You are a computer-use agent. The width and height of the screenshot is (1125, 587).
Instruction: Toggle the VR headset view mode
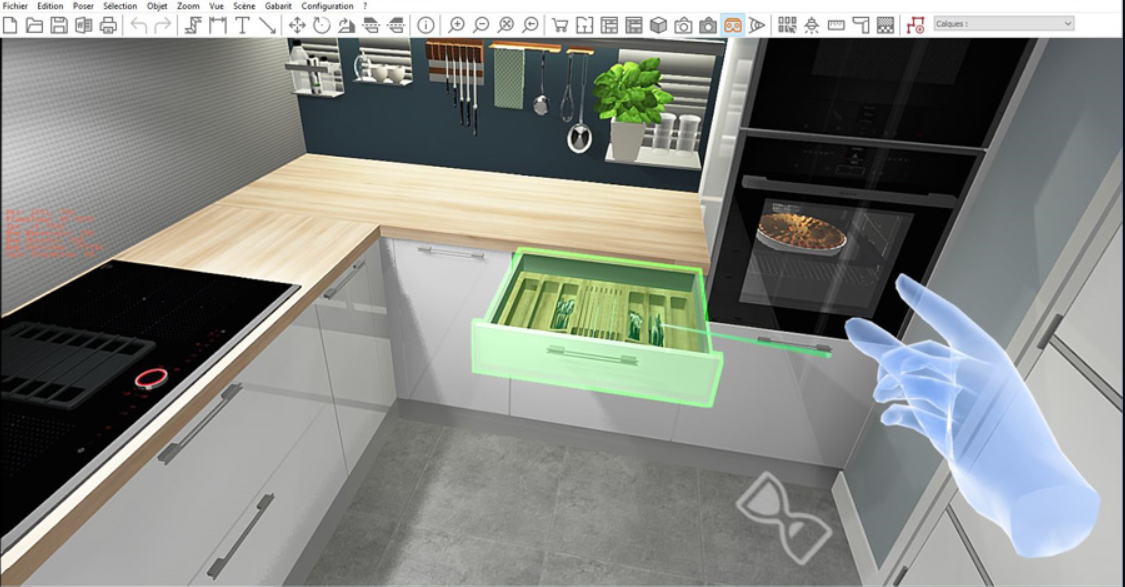[733, 25]
